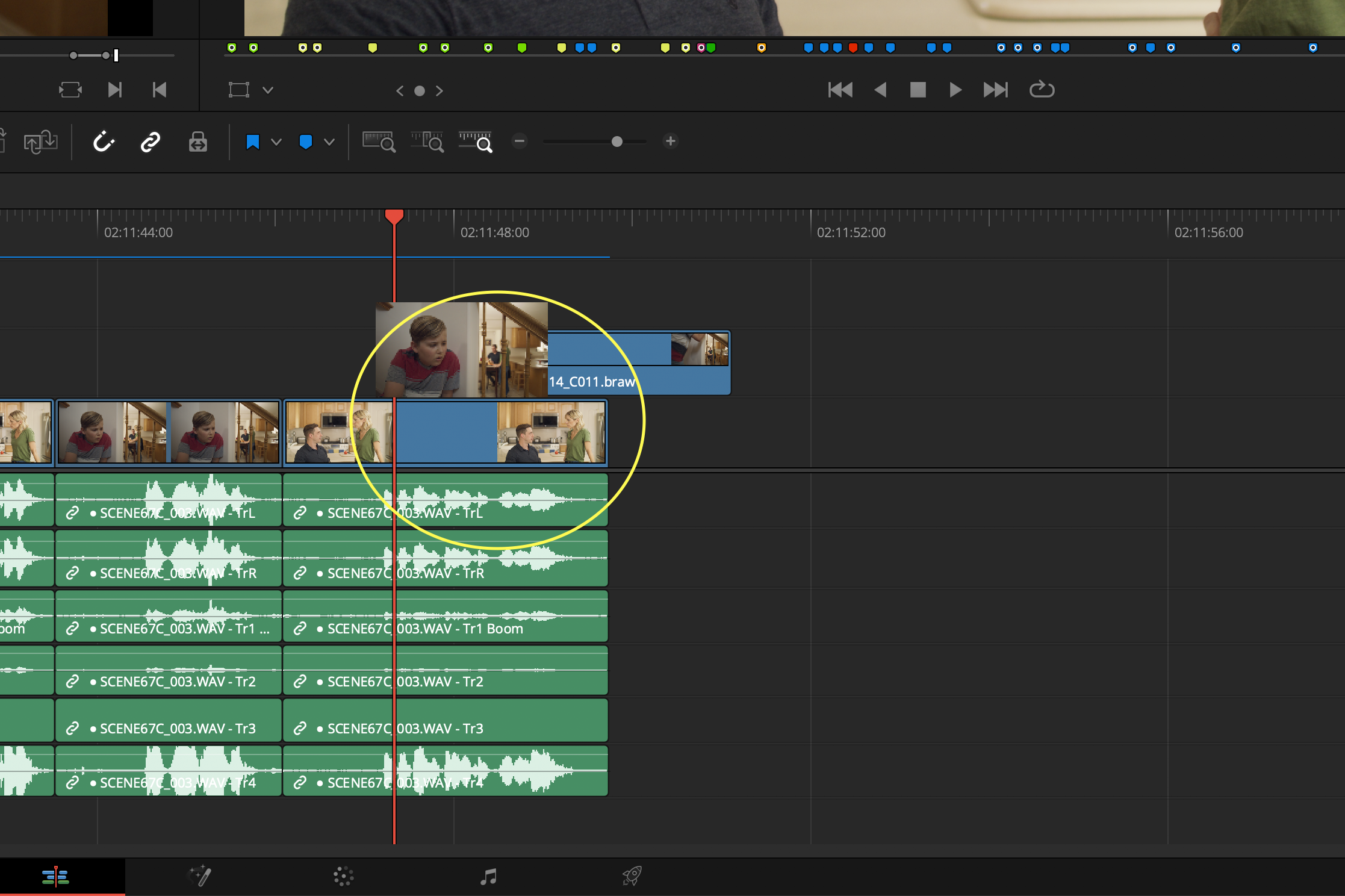Click the 02:11:48:00 timecode on ruler
This screenshot has height=896, width=1345.
coord(495,232)
